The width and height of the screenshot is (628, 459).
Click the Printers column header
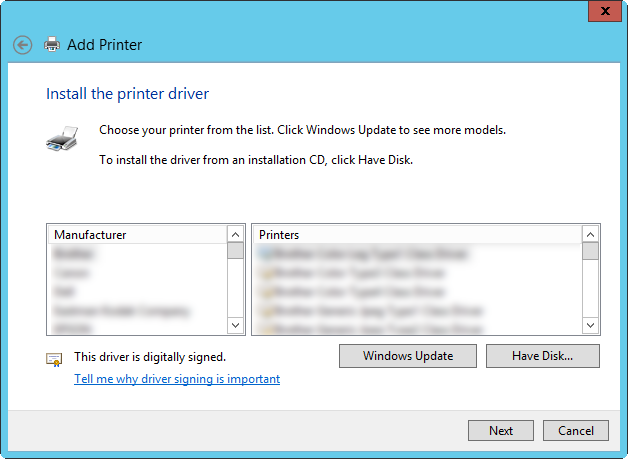pyautogui.click(x=416, y=235)
